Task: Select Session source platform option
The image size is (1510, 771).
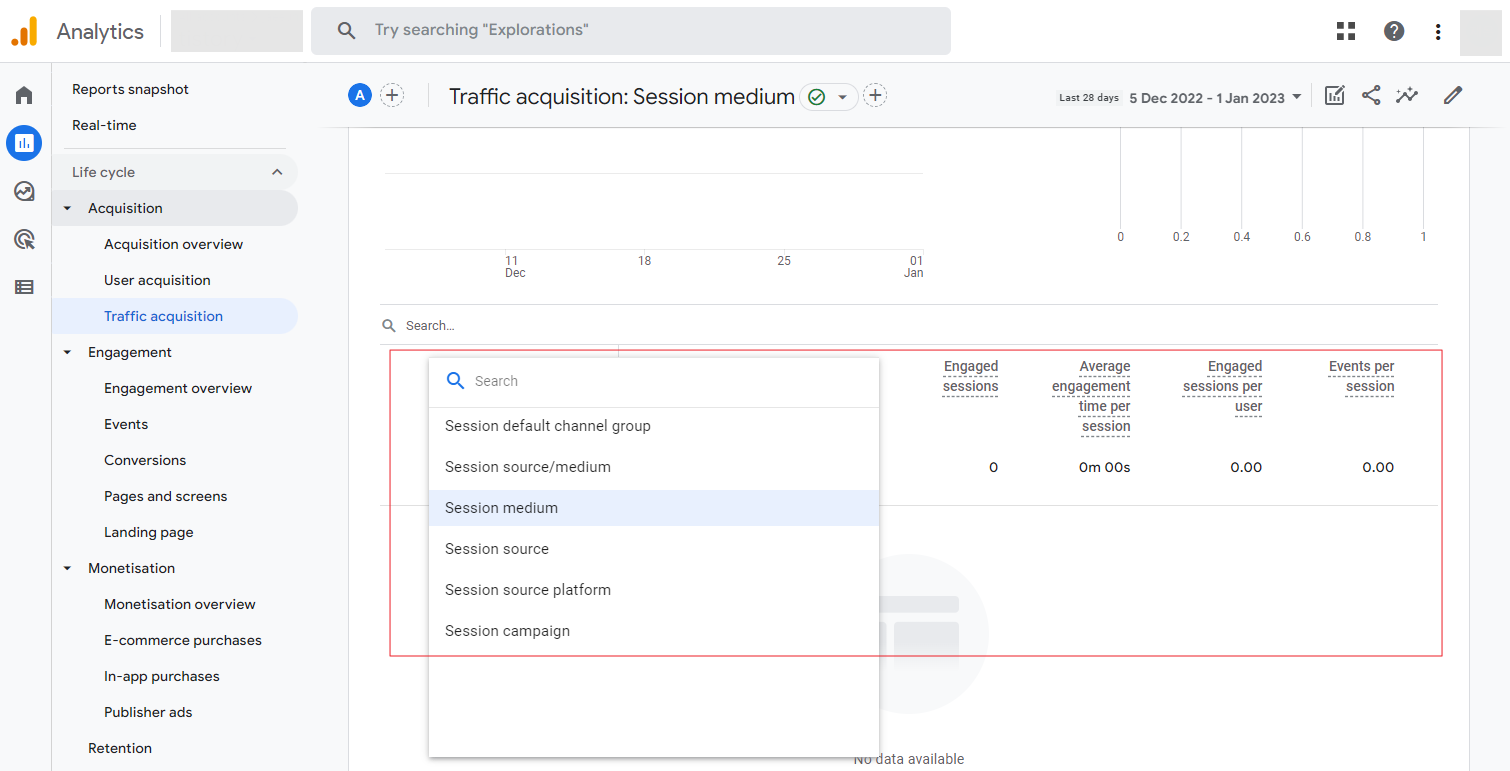Action: click(528, 590)
